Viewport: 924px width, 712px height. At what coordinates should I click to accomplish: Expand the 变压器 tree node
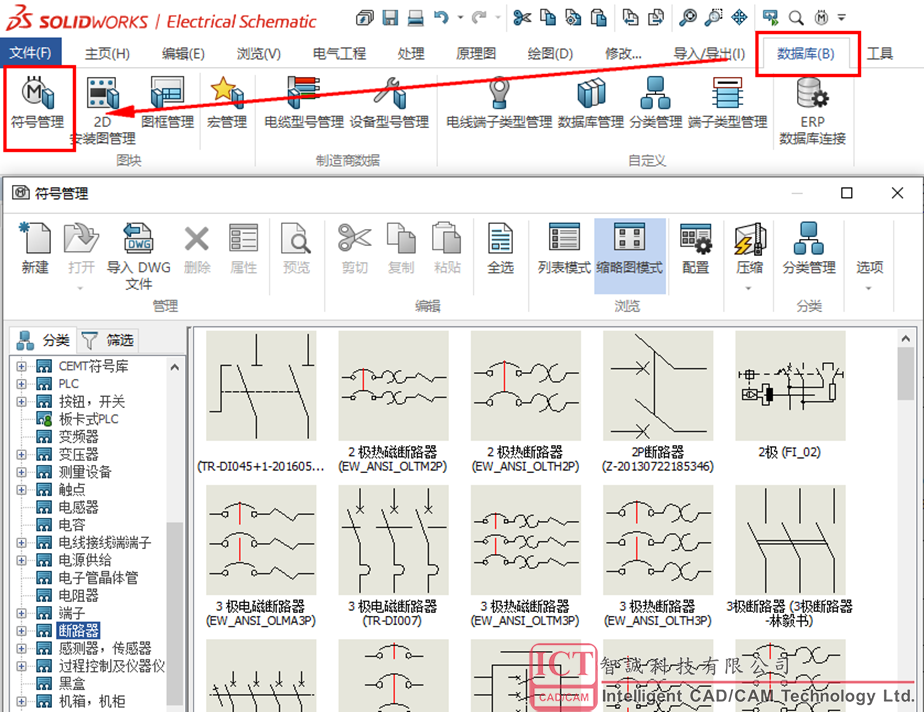pos(21,454)
